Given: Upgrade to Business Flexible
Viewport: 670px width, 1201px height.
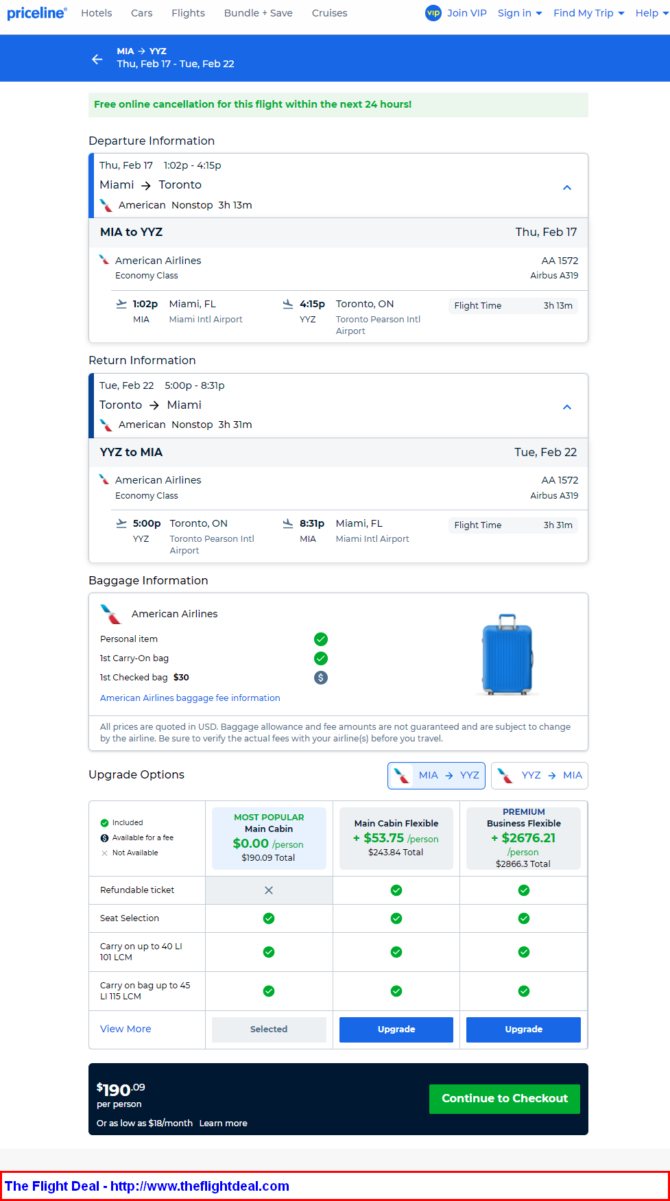Looking at the screenshot, I should [523, 1029].
